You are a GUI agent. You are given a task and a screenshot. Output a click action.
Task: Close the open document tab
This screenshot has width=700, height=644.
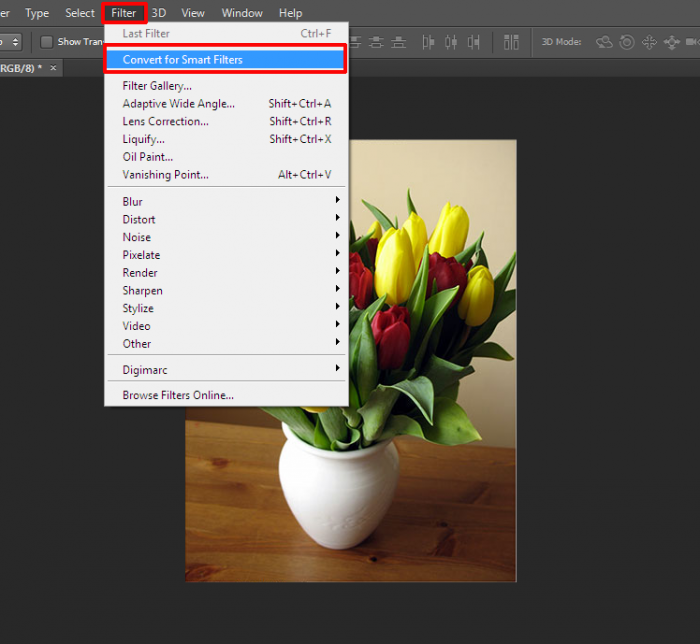pos(54,68)
